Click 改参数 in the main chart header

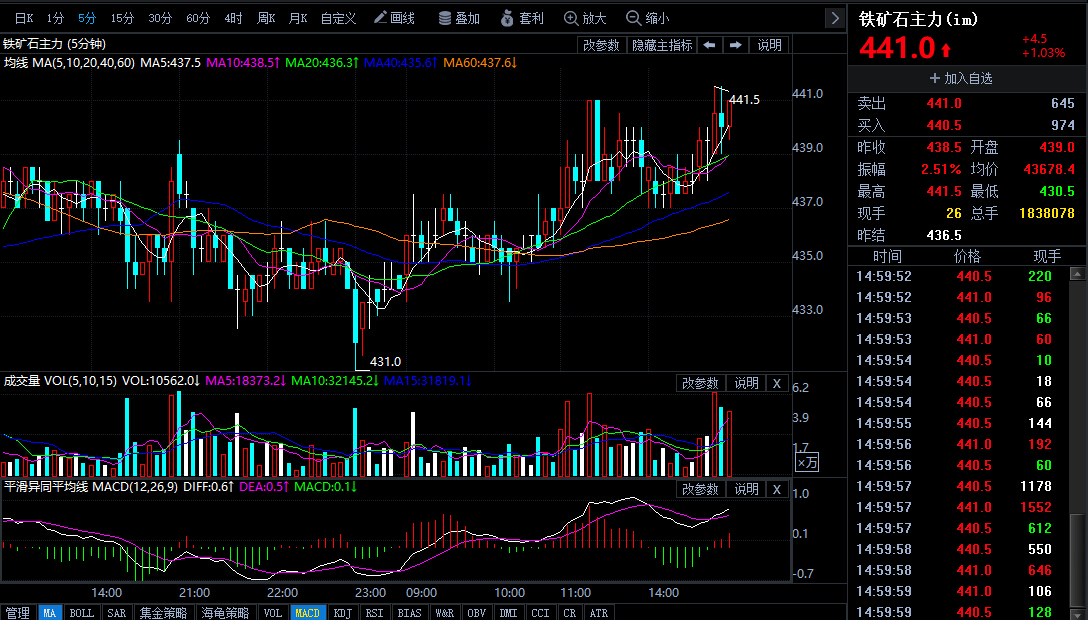pos(602,45)
